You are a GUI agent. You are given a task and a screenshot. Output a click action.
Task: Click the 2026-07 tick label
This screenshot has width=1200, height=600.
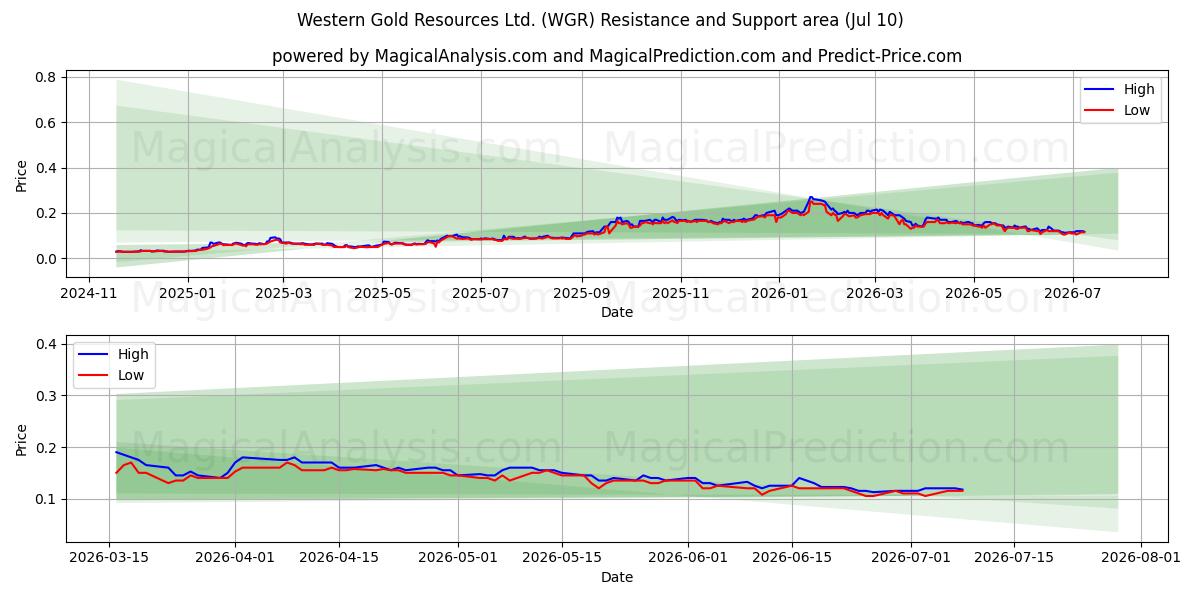[x=1073, y=294]
